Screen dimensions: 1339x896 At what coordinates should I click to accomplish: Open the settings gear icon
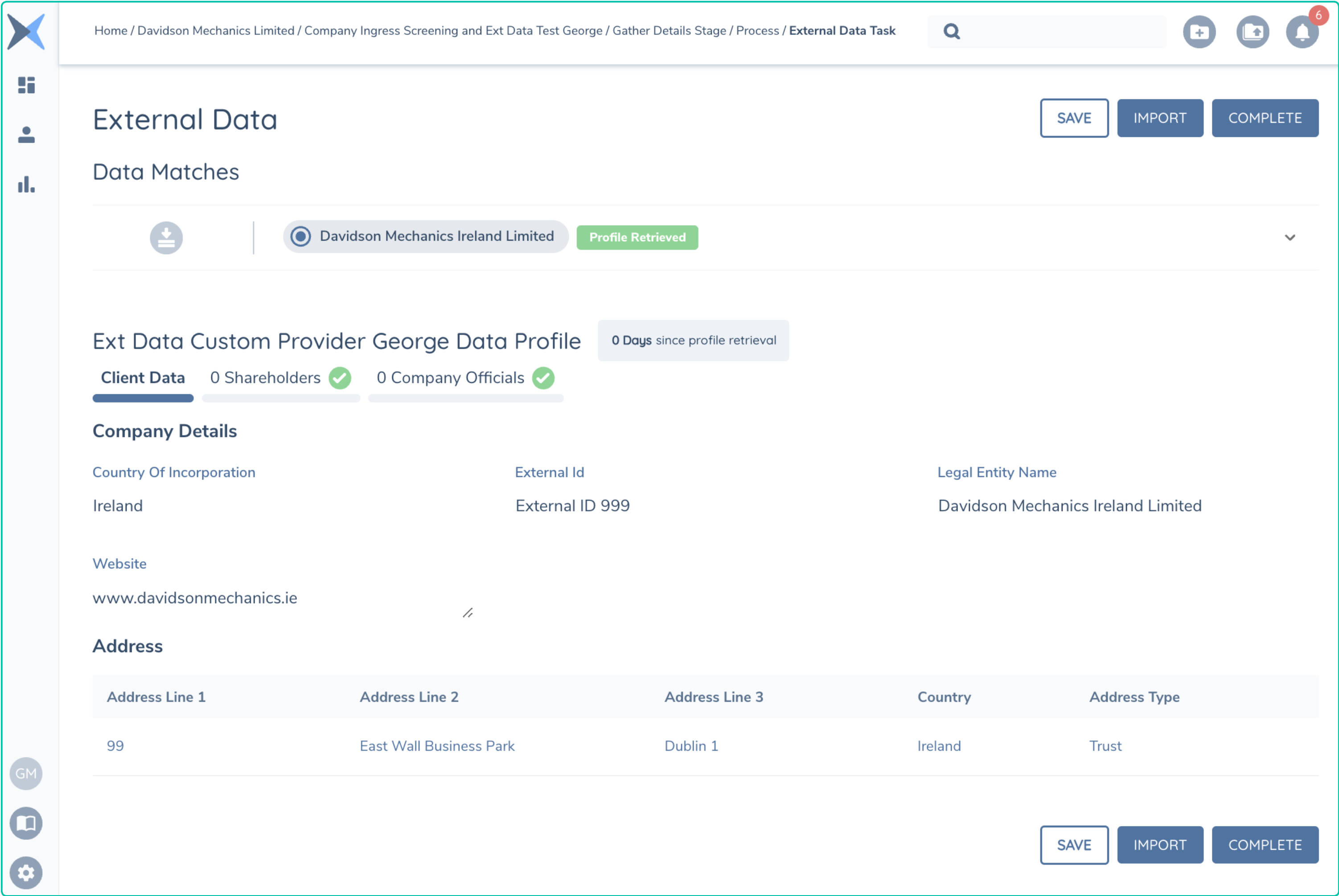[26, 872]
